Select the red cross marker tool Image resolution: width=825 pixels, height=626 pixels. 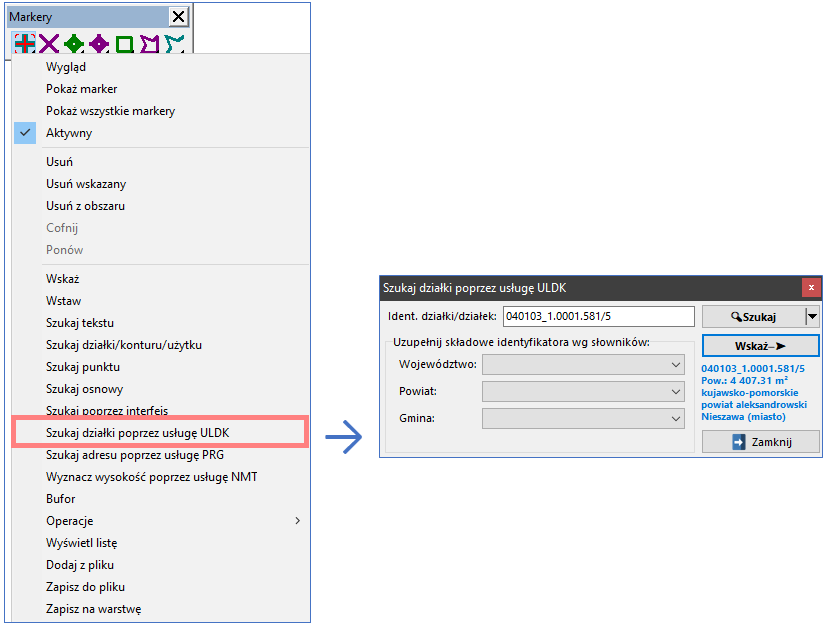coord(25,44)
